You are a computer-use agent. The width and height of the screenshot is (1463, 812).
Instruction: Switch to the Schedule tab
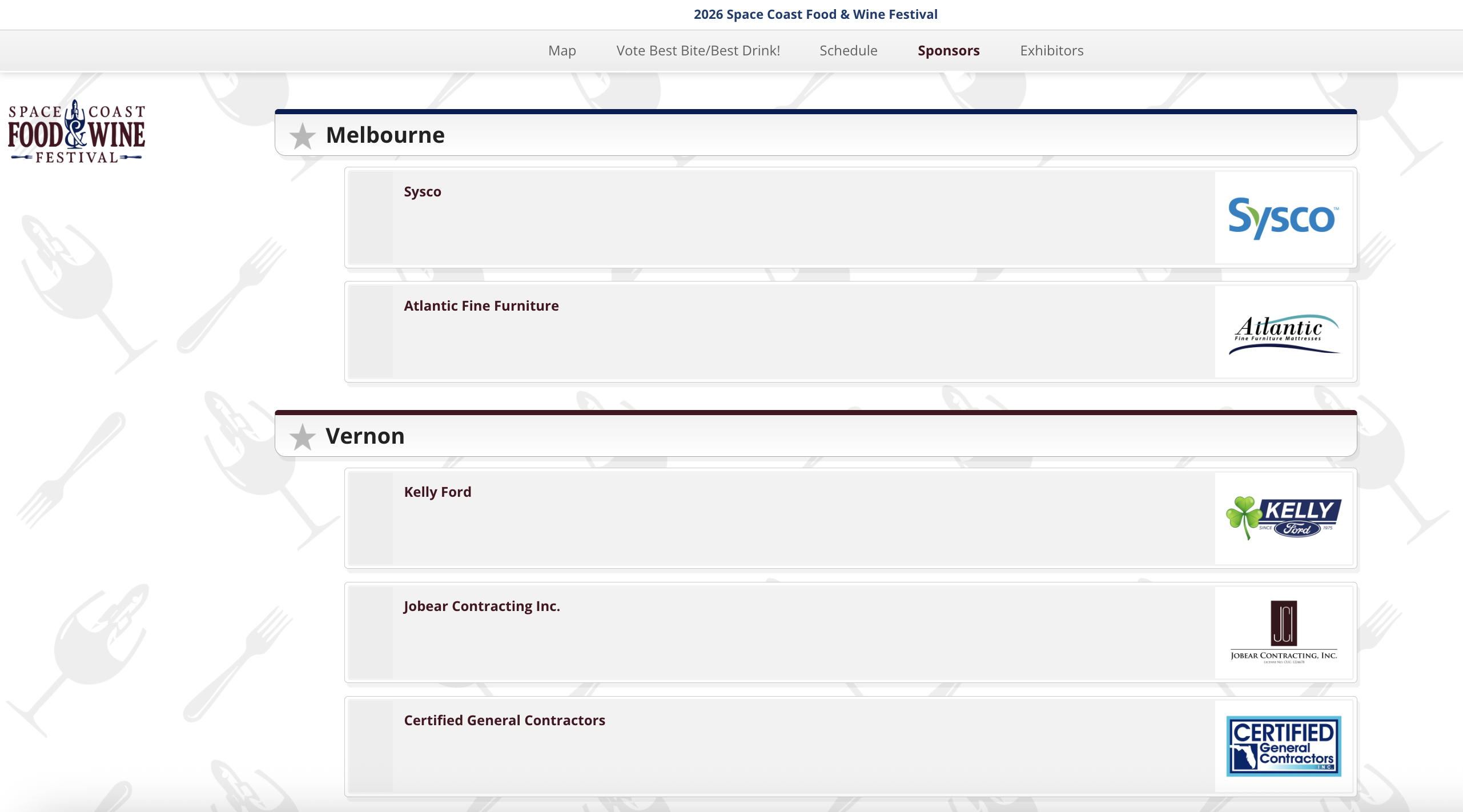(848, 51)
